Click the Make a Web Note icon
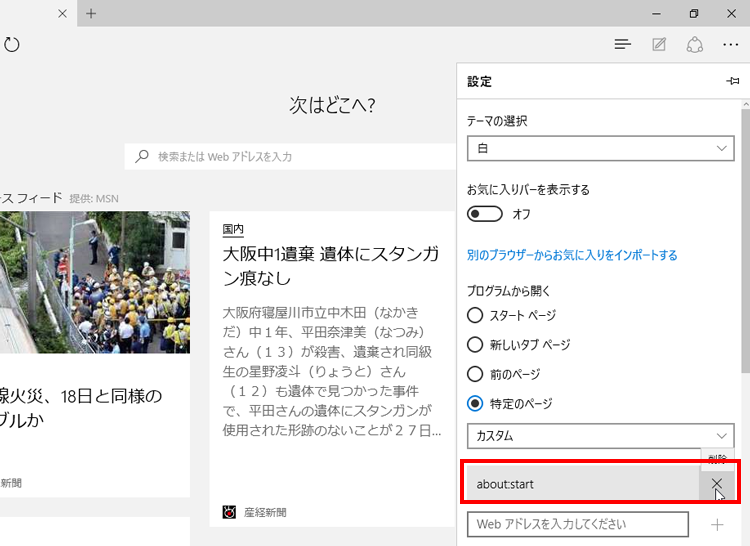The width and height of the screenshot is (750, 546). click(x=659, y=44)
